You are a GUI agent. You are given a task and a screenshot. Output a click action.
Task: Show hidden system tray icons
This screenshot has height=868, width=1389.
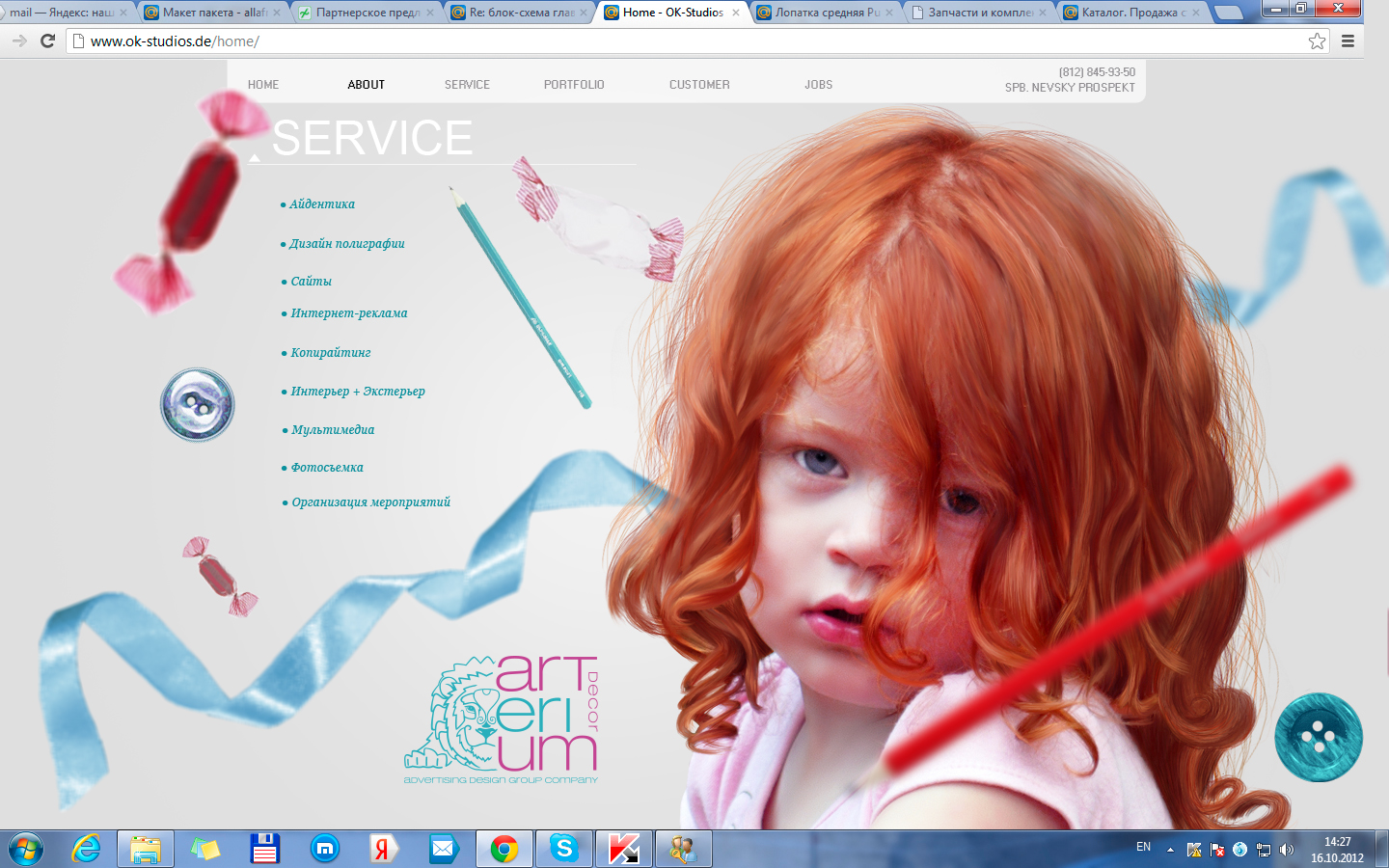(1170, 850)
